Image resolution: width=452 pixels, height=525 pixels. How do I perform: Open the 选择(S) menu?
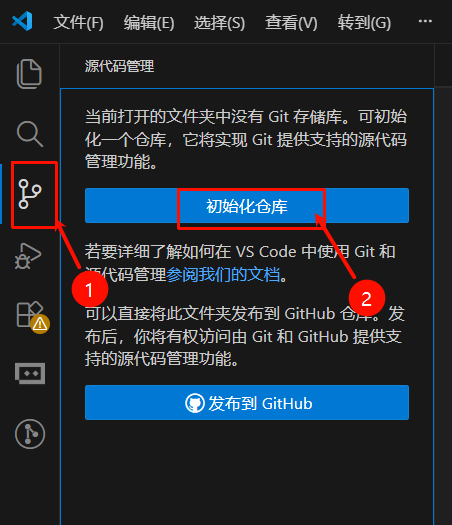(x=220, y=22)
